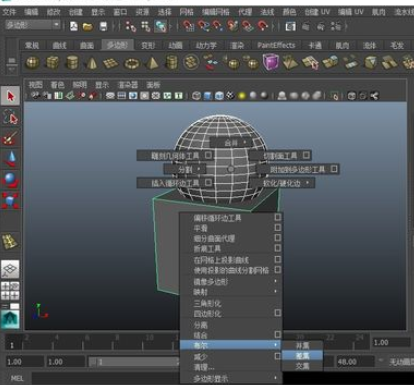The height and width of the screenshot is (385, 414).
Task: Click the single perspective layout icon
Action: (10, 269)
